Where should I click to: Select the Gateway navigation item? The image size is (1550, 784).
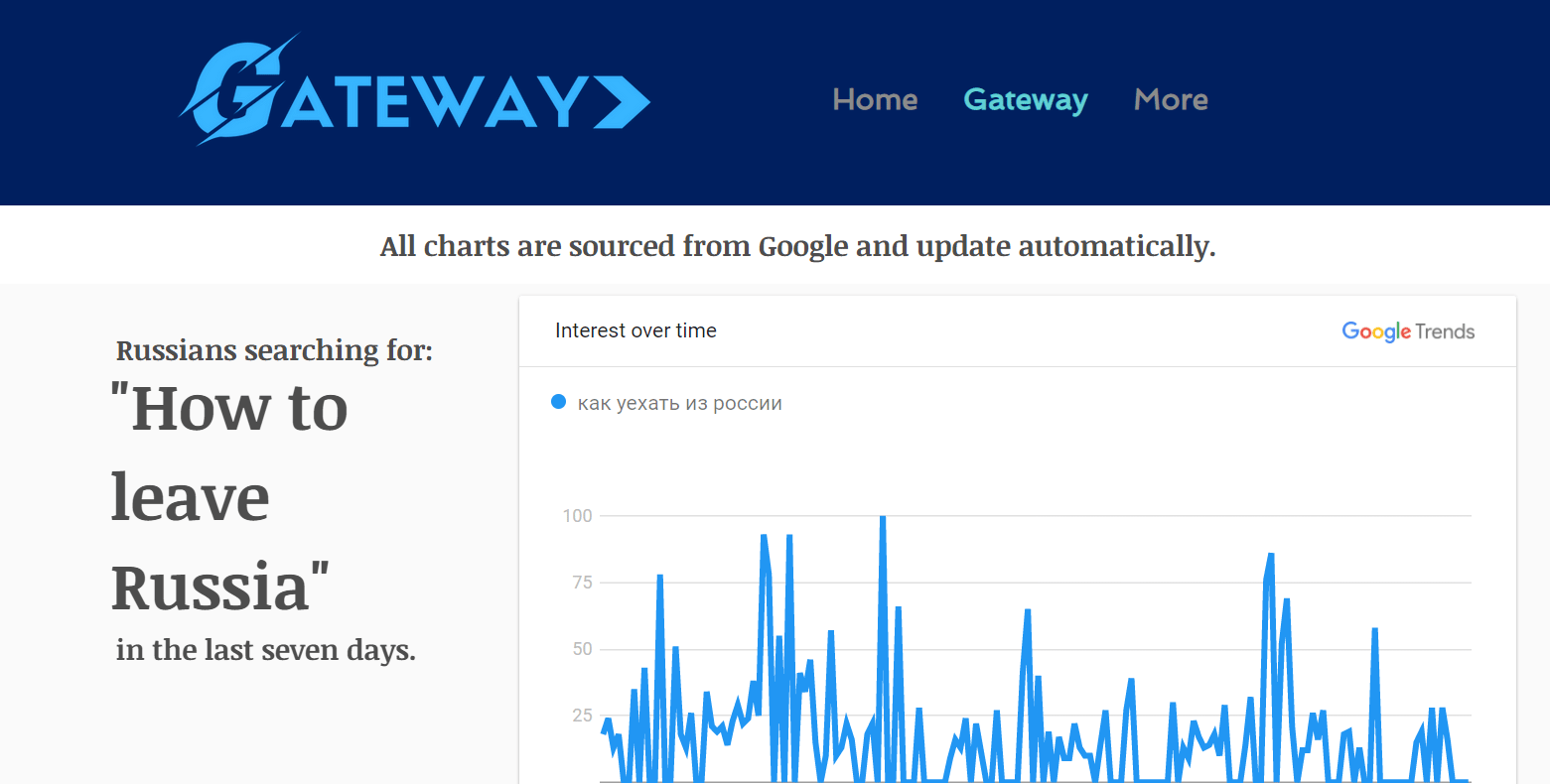click(1026, 100)
